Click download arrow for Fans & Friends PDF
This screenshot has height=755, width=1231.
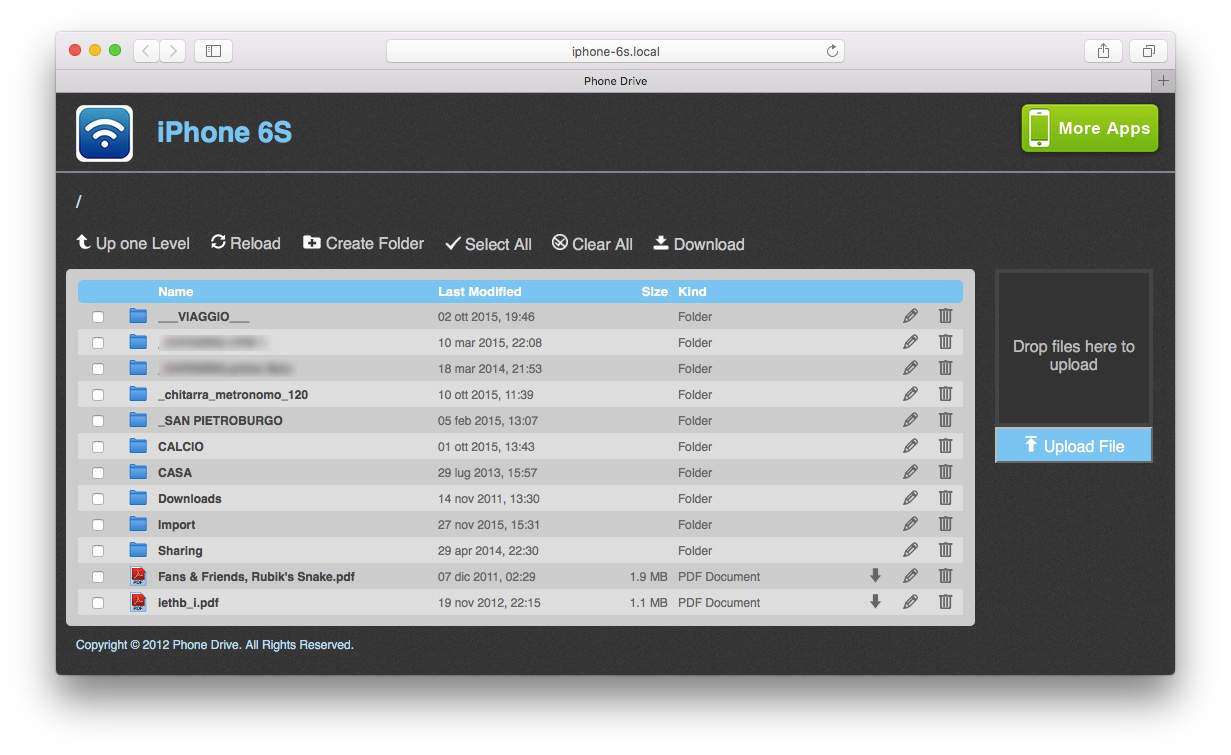point(875,576)
